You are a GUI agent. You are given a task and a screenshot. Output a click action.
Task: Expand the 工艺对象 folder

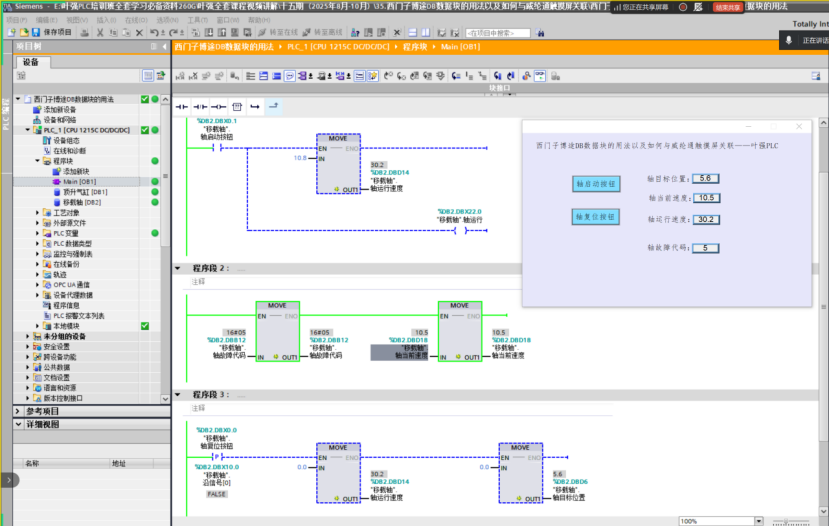38,213
